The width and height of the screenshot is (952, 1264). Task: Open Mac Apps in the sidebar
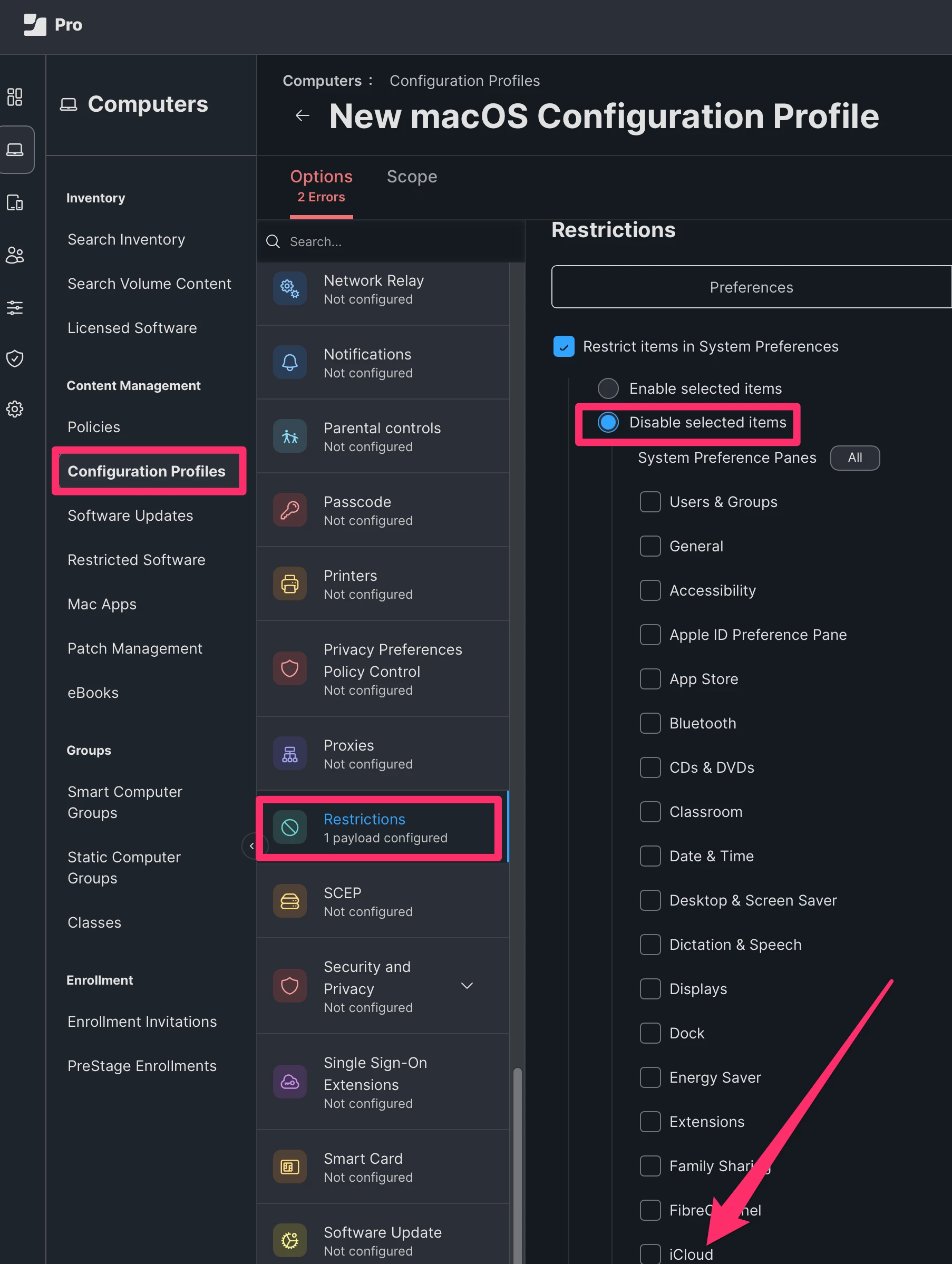pyautogui.click(x=102, y=605)
